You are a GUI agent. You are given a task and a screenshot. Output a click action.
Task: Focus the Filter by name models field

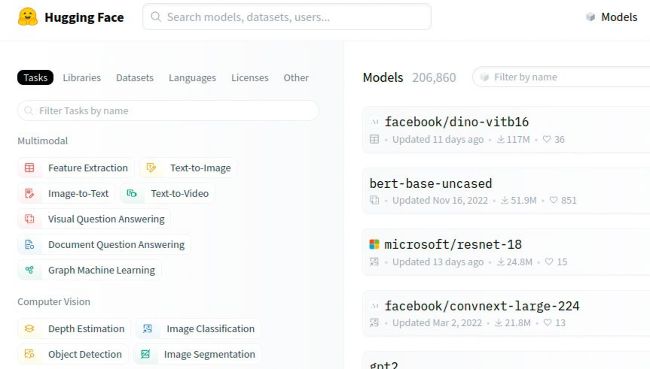[x=561, y=77]
